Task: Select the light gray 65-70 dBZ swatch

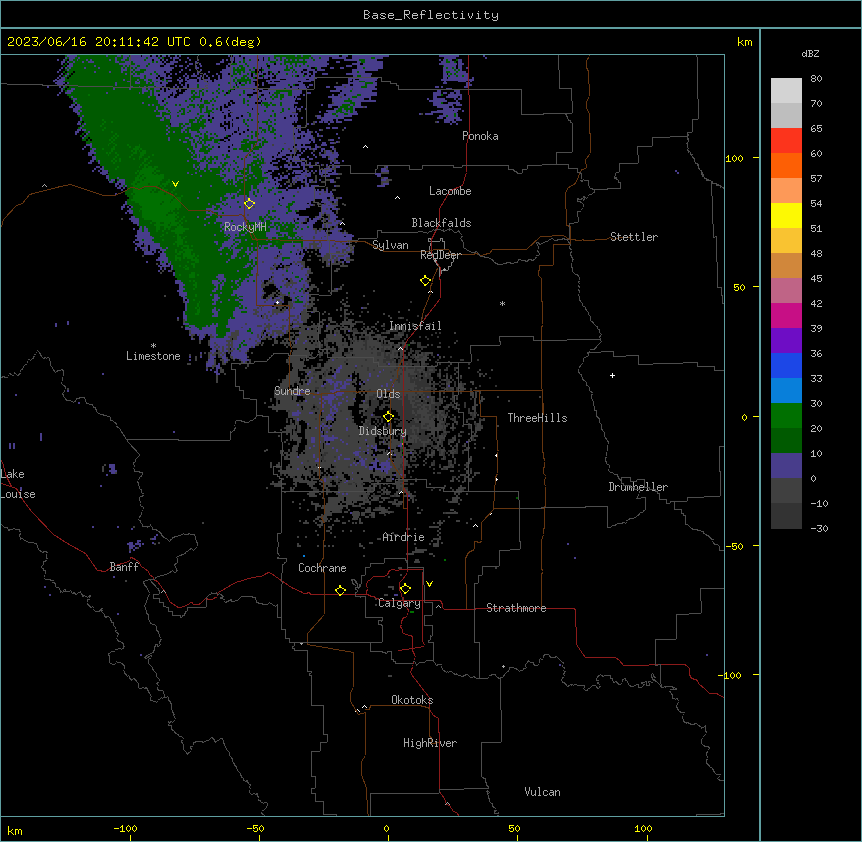Action: click(786, 115)
